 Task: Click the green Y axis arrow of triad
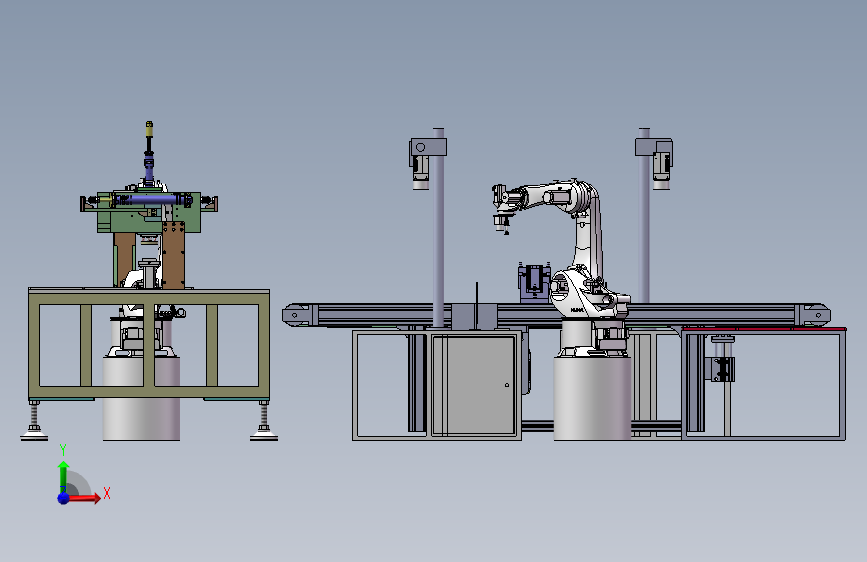pyautogui.click(x=64, y=476)
